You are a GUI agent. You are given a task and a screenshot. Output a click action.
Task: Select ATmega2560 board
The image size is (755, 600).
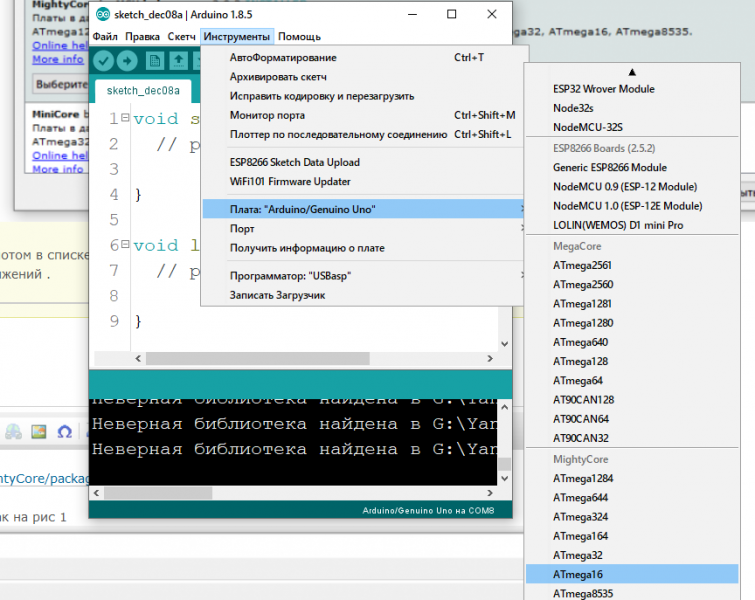click(632, 285)
